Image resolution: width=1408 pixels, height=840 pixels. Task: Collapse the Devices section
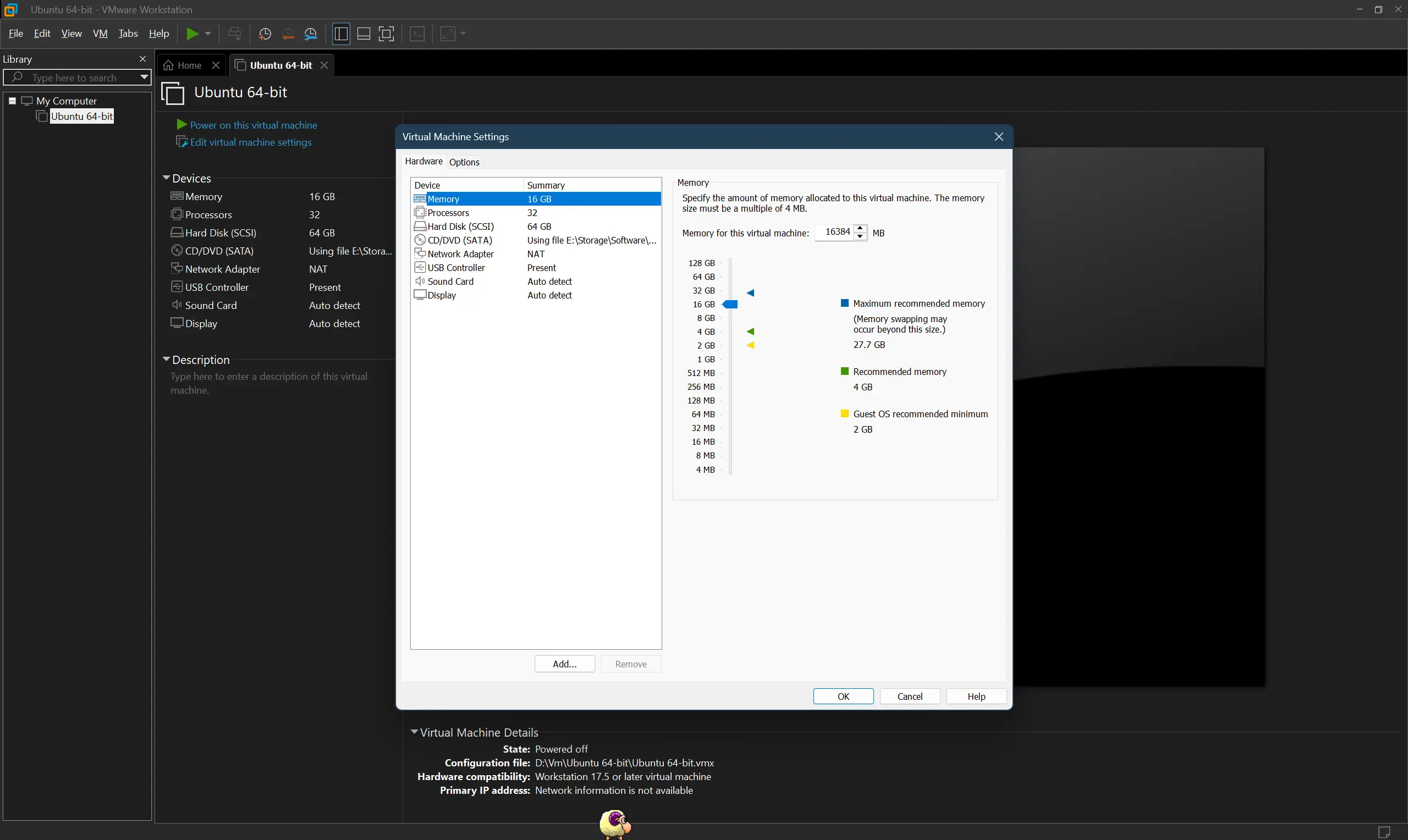[x=166, y=178]
